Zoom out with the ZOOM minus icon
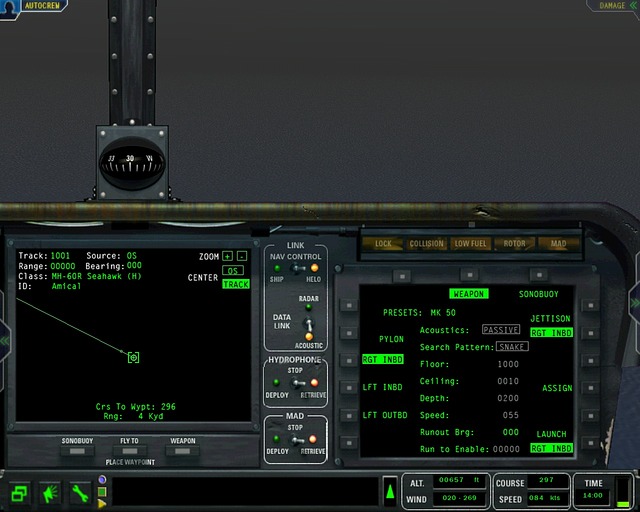640x512 pixels. [x=242, y=256]
